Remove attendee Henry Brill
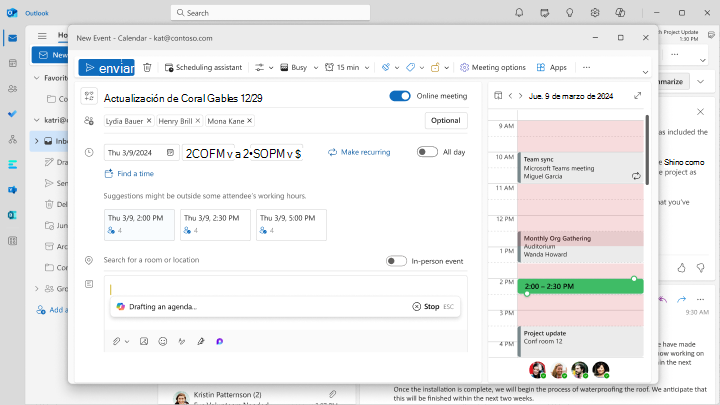The width and height of the screenshot is (720, 405). pos(198,121)
